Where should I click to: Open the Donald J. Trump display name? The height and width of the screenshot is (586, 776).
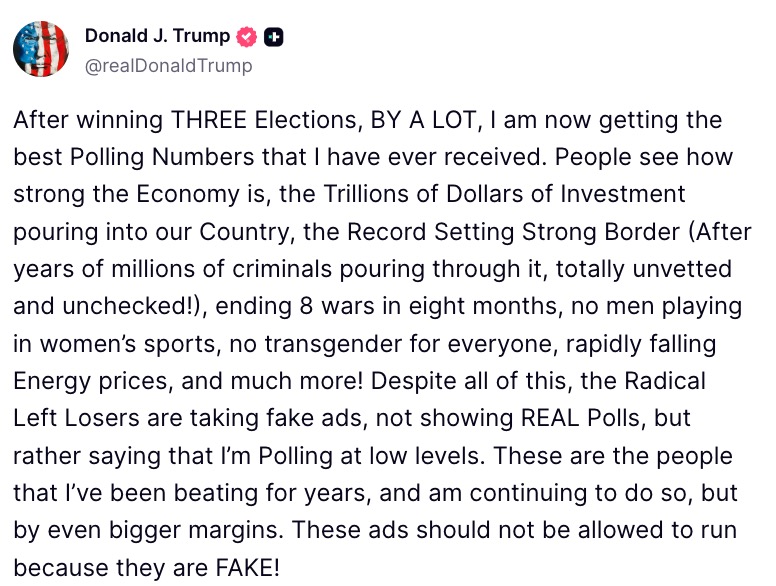tap(157, 37)
